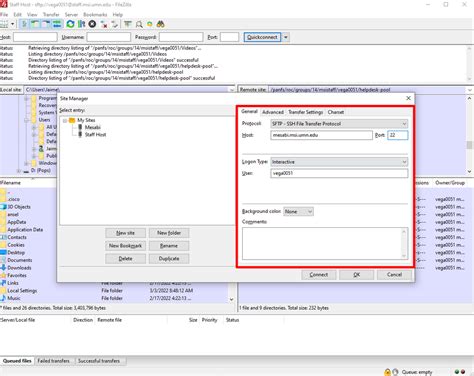The image size is (474, 376).
Task: Open the Edit menu
Action: click(x=17, y=15)
